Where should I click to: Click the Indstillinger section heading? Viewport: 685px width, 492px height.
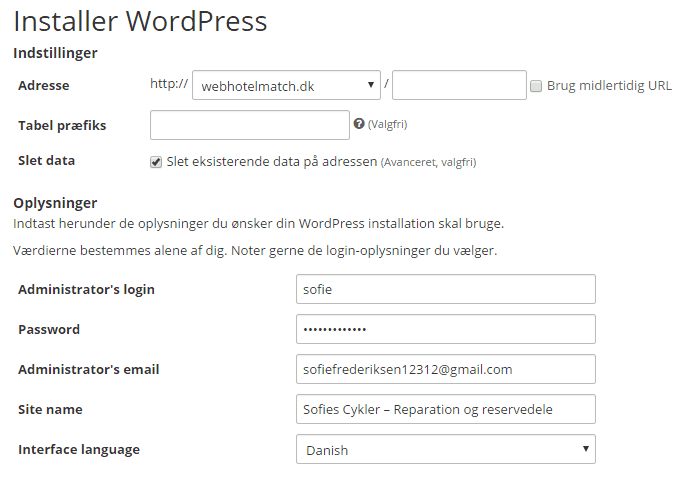(55, 53)
